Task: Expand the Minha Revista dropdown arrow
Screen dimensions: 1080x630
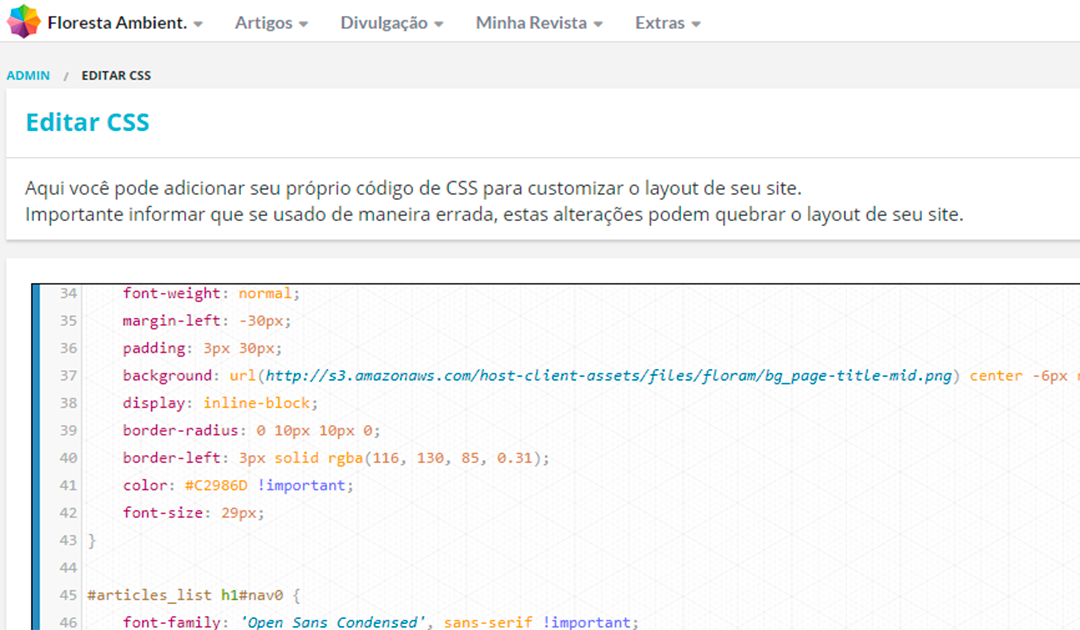Action: [x=598, y=24]
